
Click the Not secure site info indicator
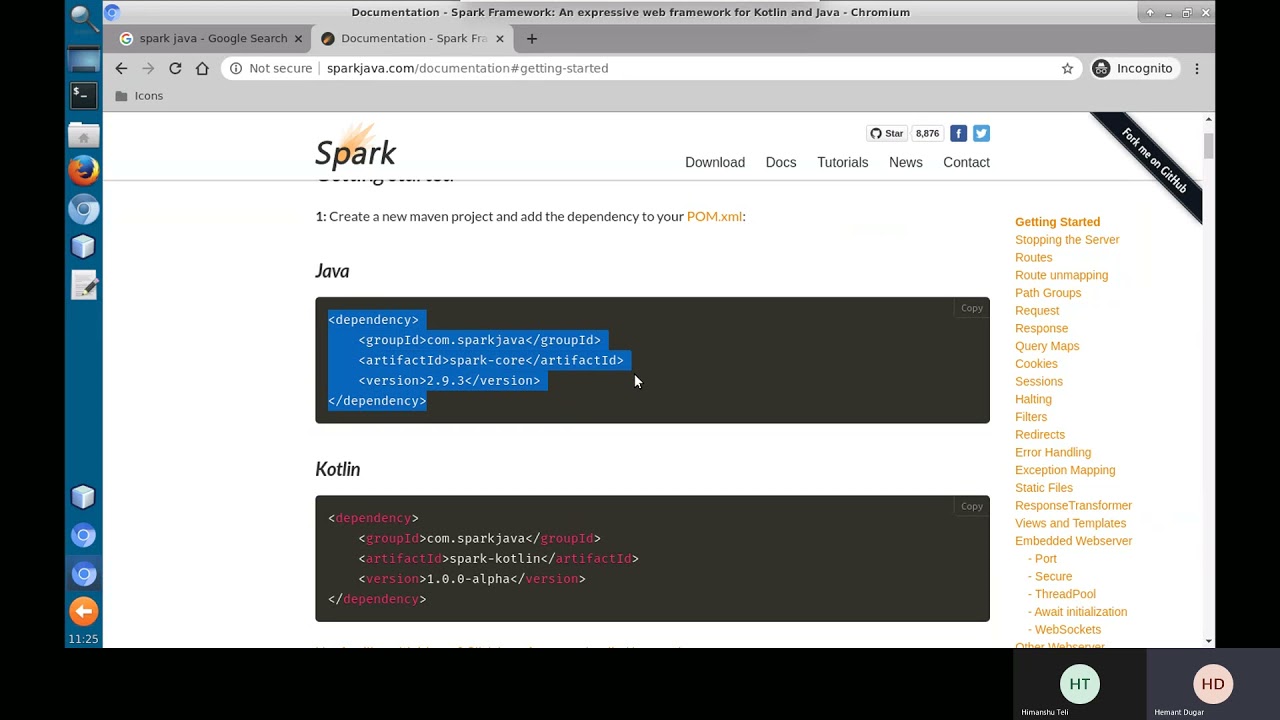tap(271, 68)
